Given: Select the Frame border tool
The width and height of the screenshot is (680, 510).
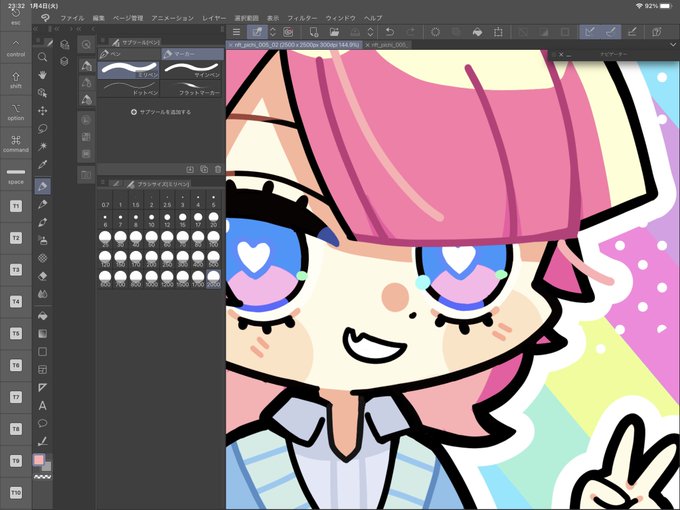Looking at the screenshot, I should 42,369.
